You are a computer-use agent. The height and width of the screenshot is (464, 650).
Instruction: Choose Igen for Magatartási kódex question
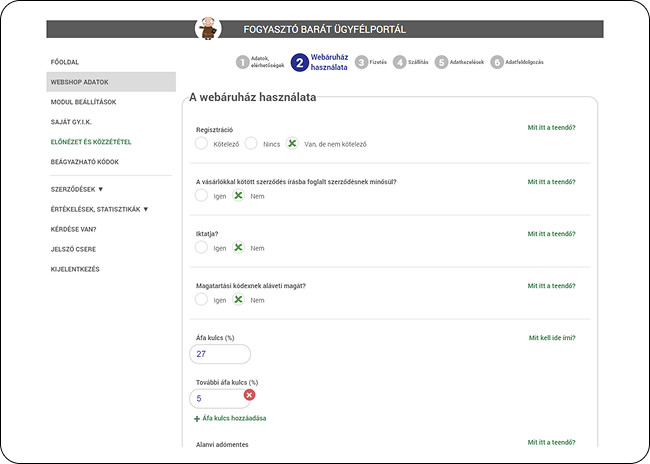(x=202, y=299)
